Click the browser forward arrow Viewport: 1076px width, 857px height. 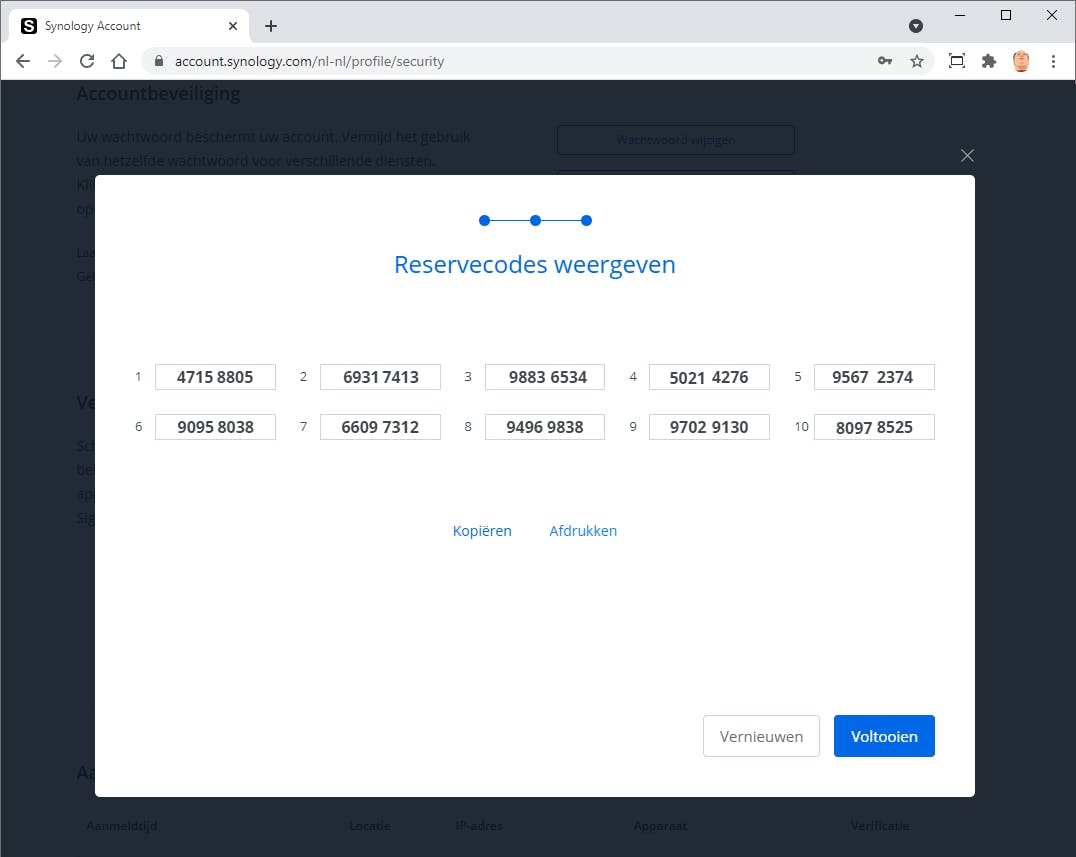click(55, 61)
